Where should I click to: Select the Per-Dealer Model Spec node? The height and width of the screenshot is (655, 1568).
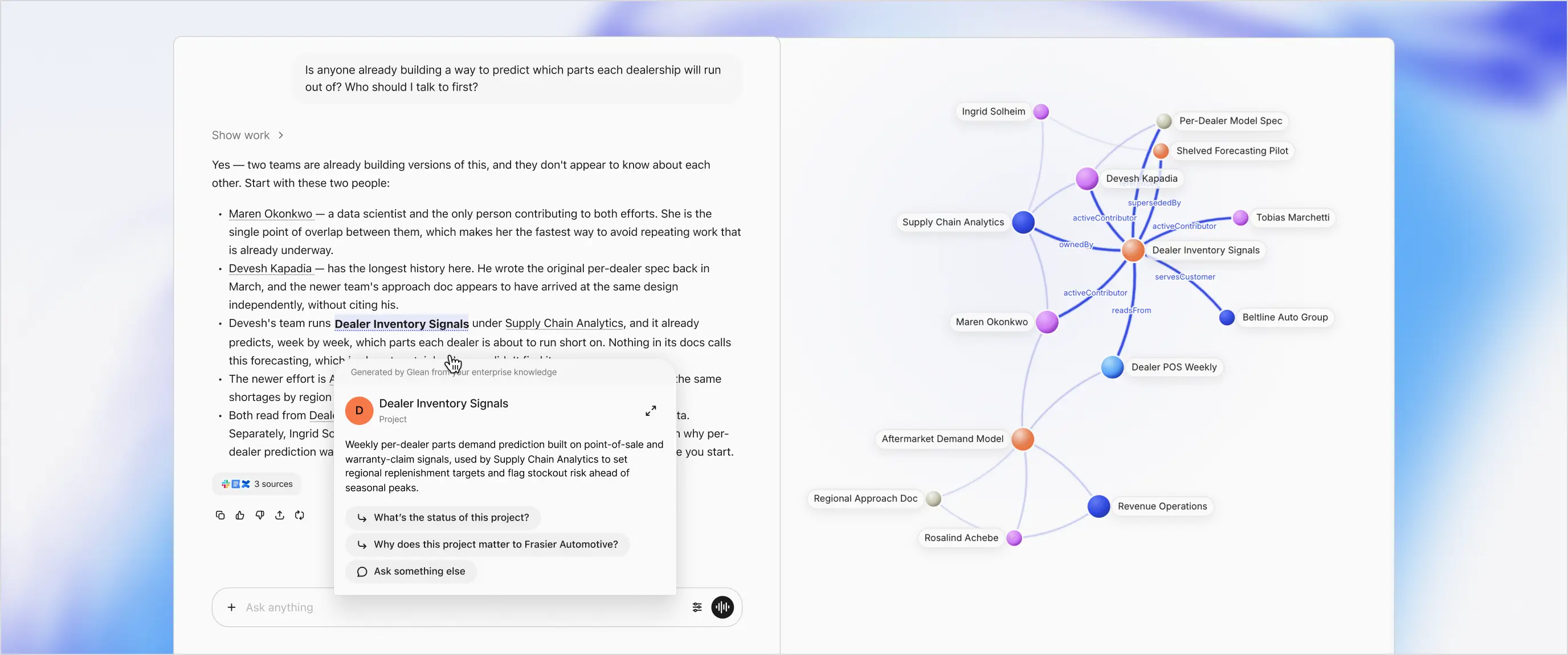pyautogui.click(x=1164, y=121)
